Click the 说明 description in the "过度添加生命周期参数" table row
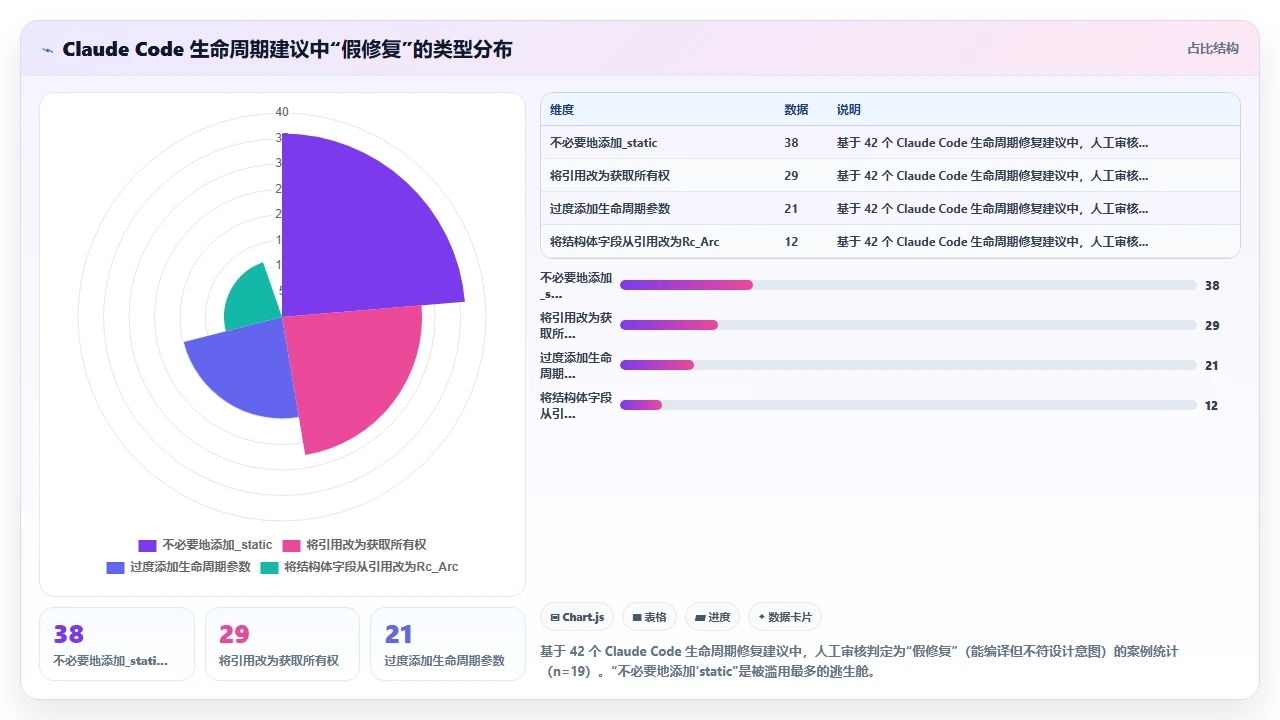Viewport: 1280px width, 720px height. 993,209
